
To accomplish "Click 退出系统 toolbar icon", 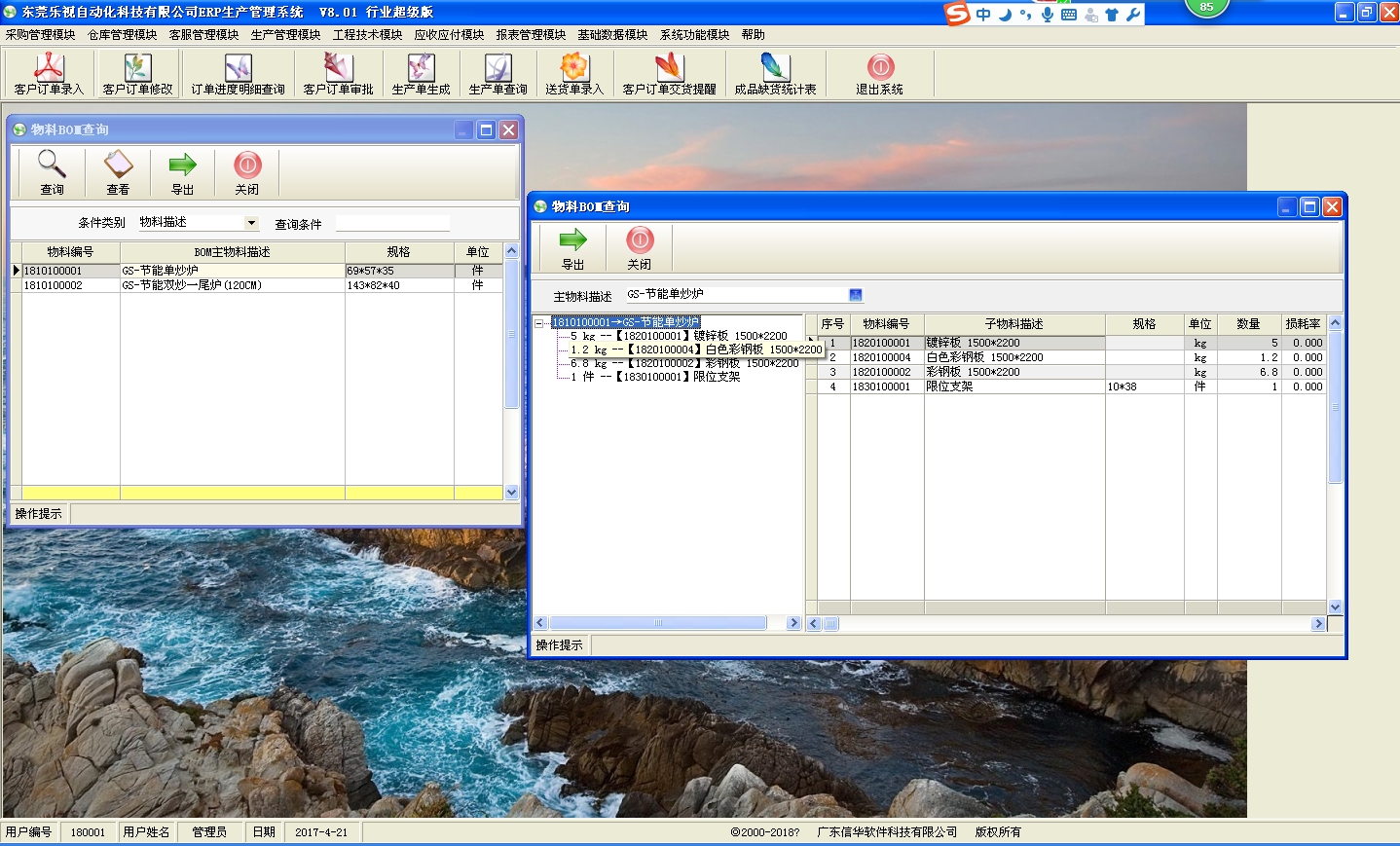I will [x=879, y=74].
